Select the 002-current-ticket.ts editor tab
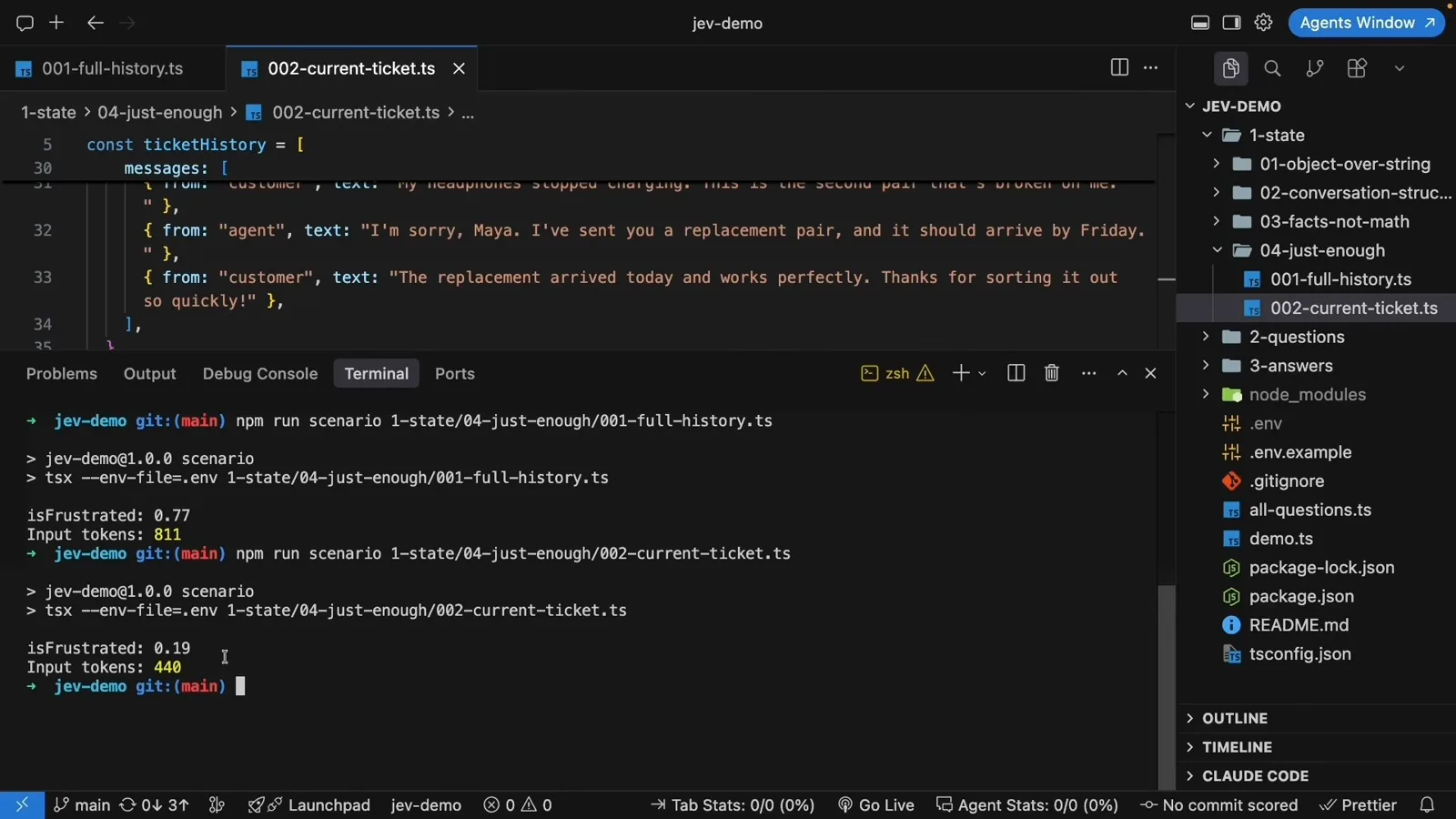Viewport: 1456px width, 819px height. point(351,68)
